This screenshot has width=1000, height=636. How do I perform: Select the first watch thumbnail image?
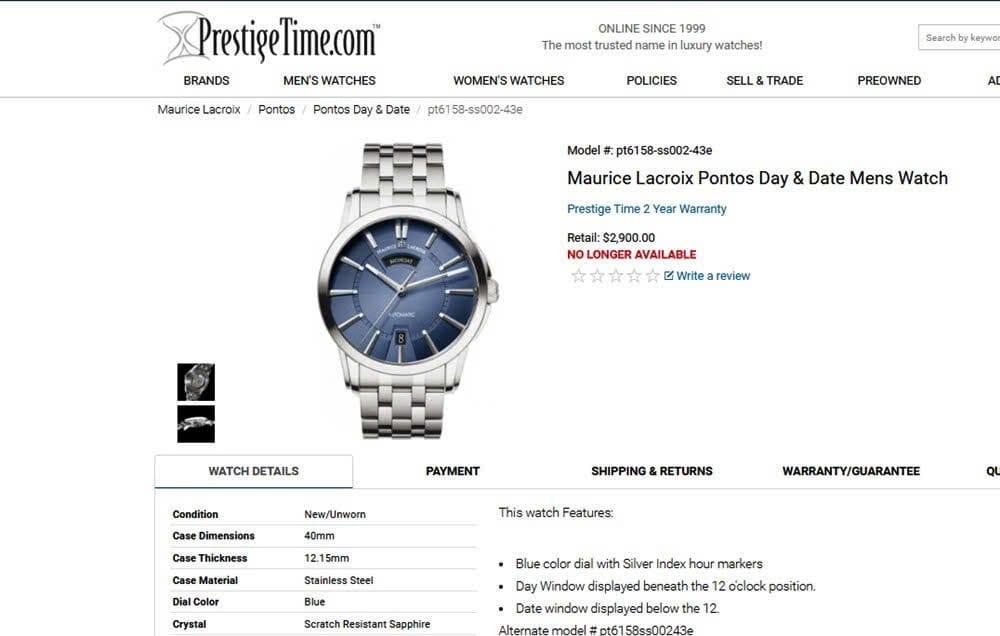196,382
